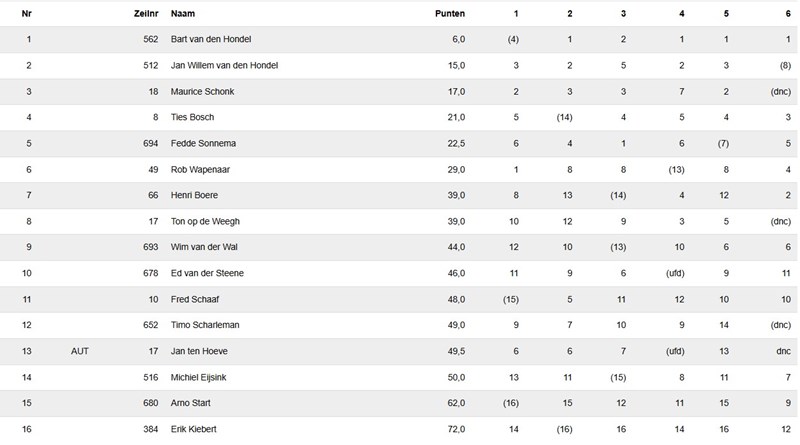Click the Punten column header
Viewport: 800px width, 445px height.
coord(449,14)
